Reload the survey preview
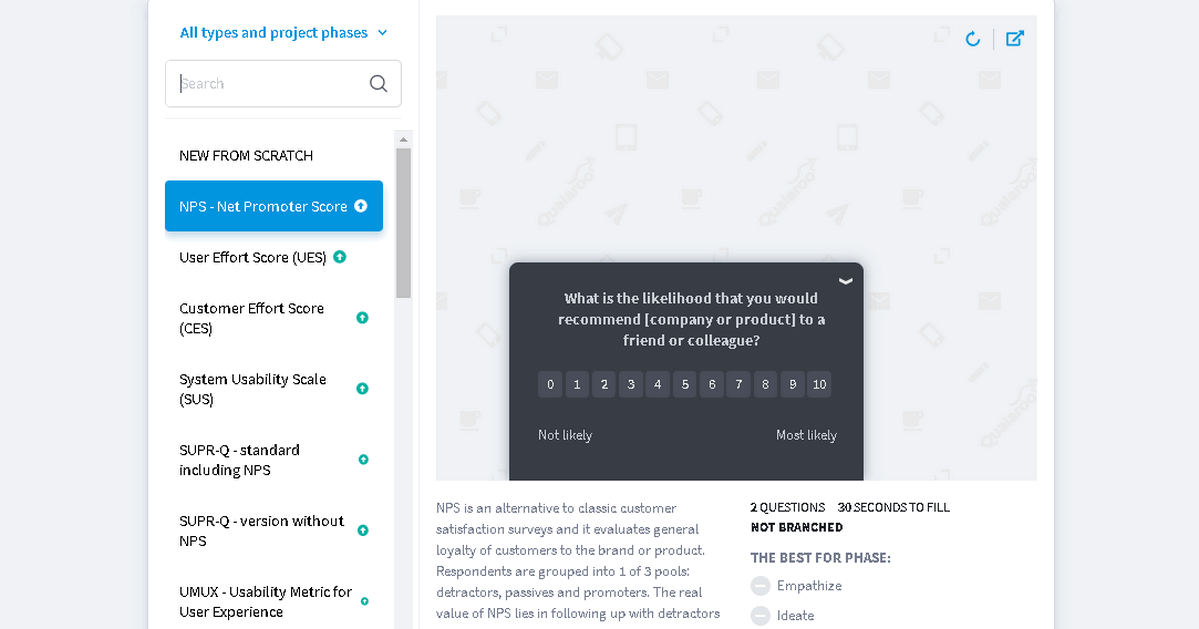Image resolution: width=1199 pixels, height=629 pixels. [972, 39]
